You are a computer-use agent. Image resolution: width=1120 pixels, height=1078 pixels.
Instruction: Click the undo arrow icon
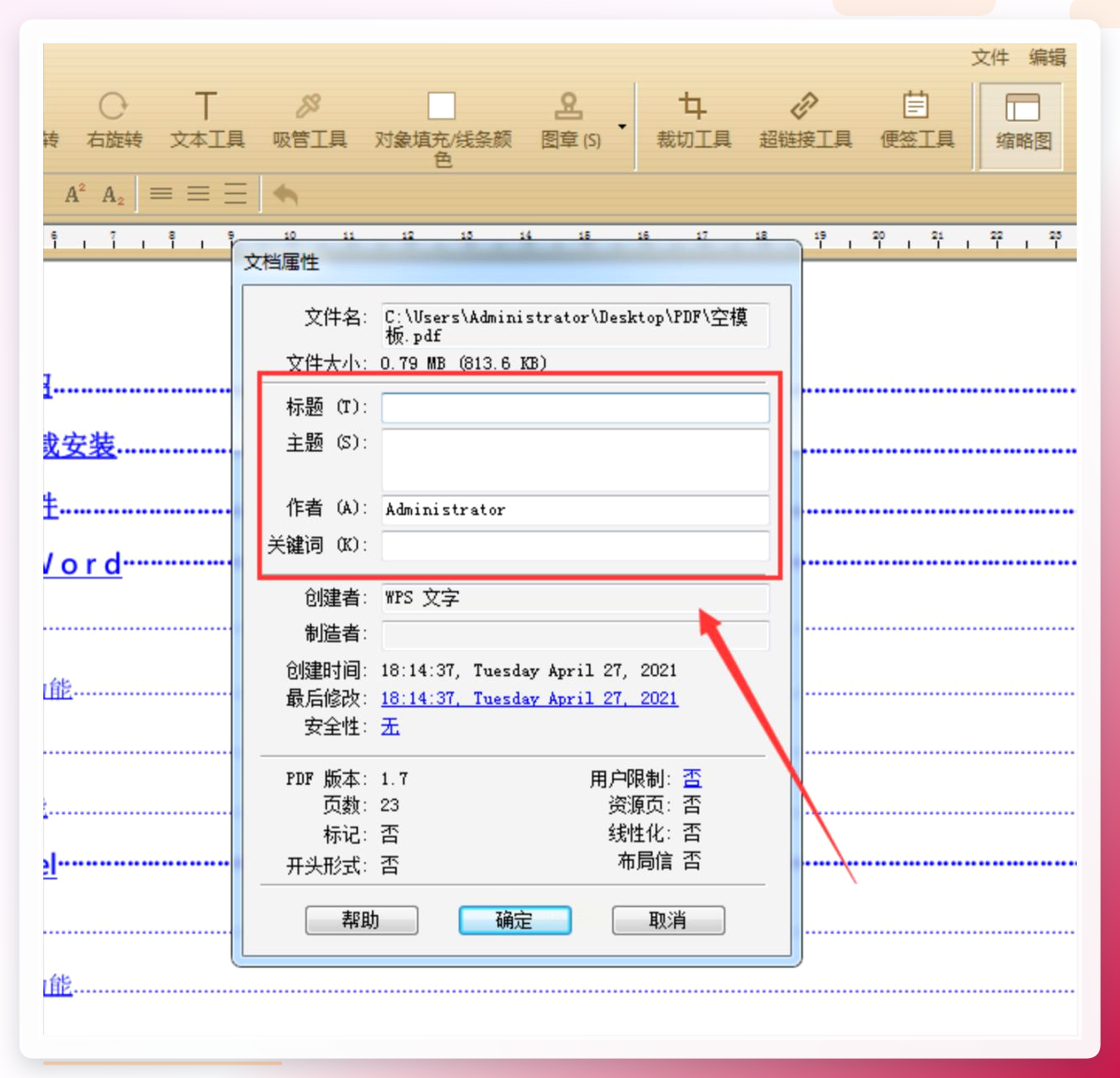pyautogui.click(x=285, y=194)
